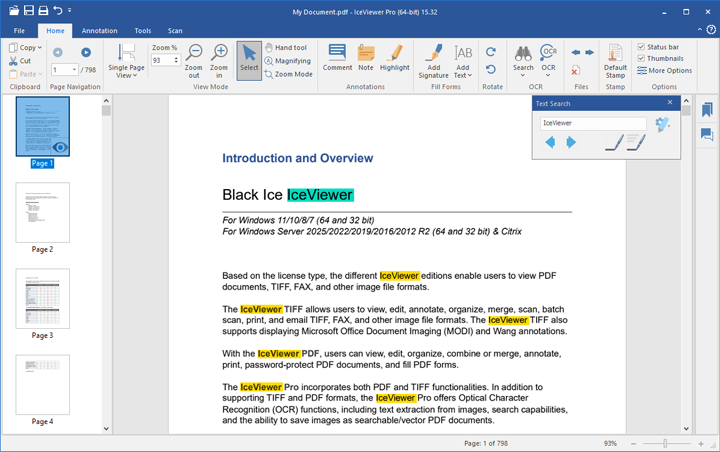Viewport: 720px width, 452px height.
Task: Click the Undo arrow in title bar
Action: [58, 10]
